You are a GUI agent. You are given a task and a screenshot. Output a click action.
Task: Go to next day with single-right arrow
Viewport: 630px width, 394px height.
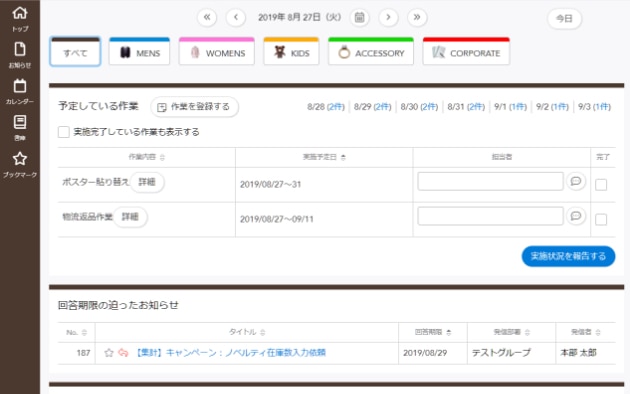pos(388,17)
